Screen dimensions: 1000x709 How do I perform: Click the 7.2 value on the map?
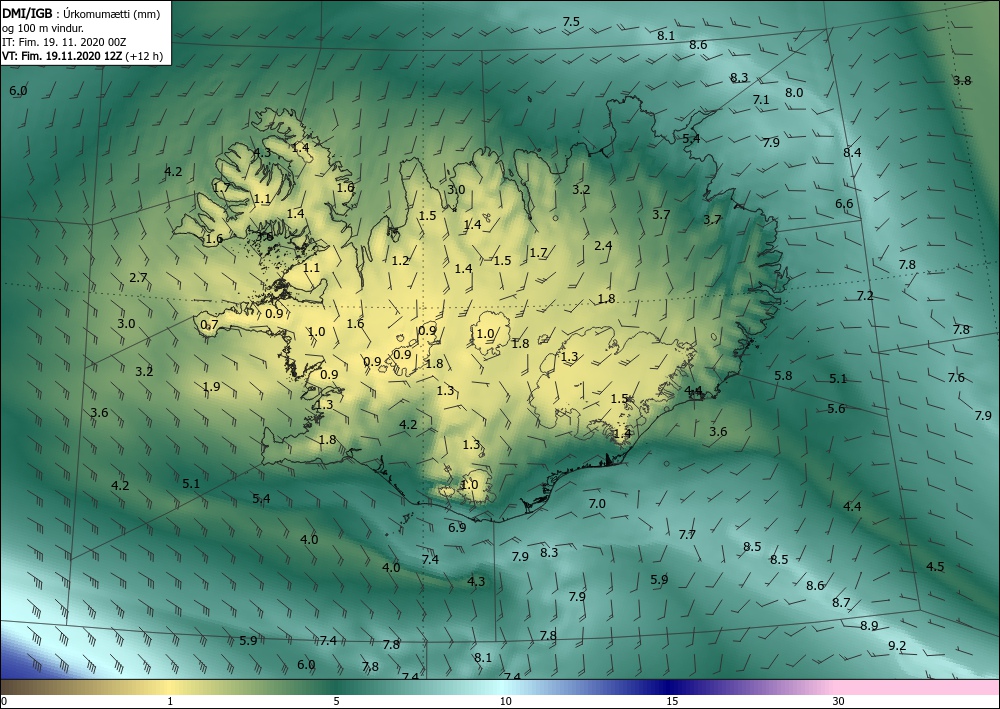tap(865, 296)
